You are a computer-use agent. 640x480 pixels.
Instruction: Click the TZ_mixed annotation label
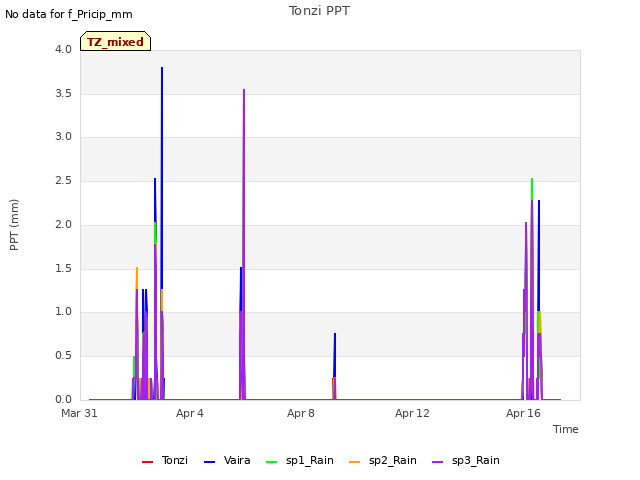tap(116, 41)
